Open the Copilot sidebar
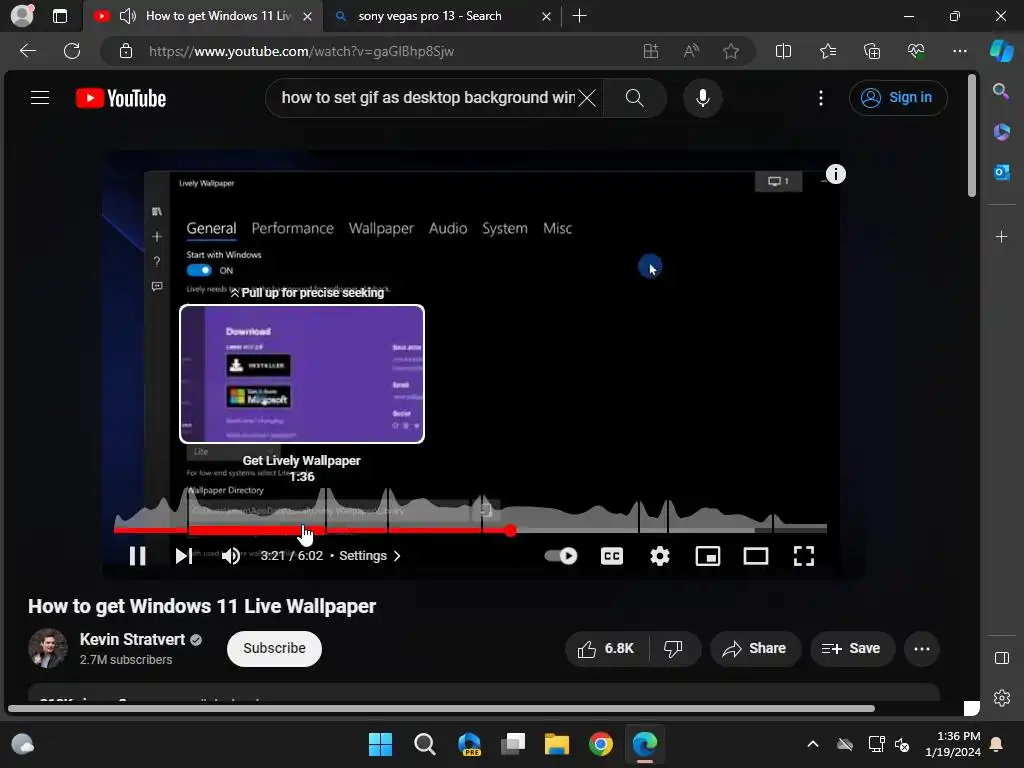 (1002, 51)
